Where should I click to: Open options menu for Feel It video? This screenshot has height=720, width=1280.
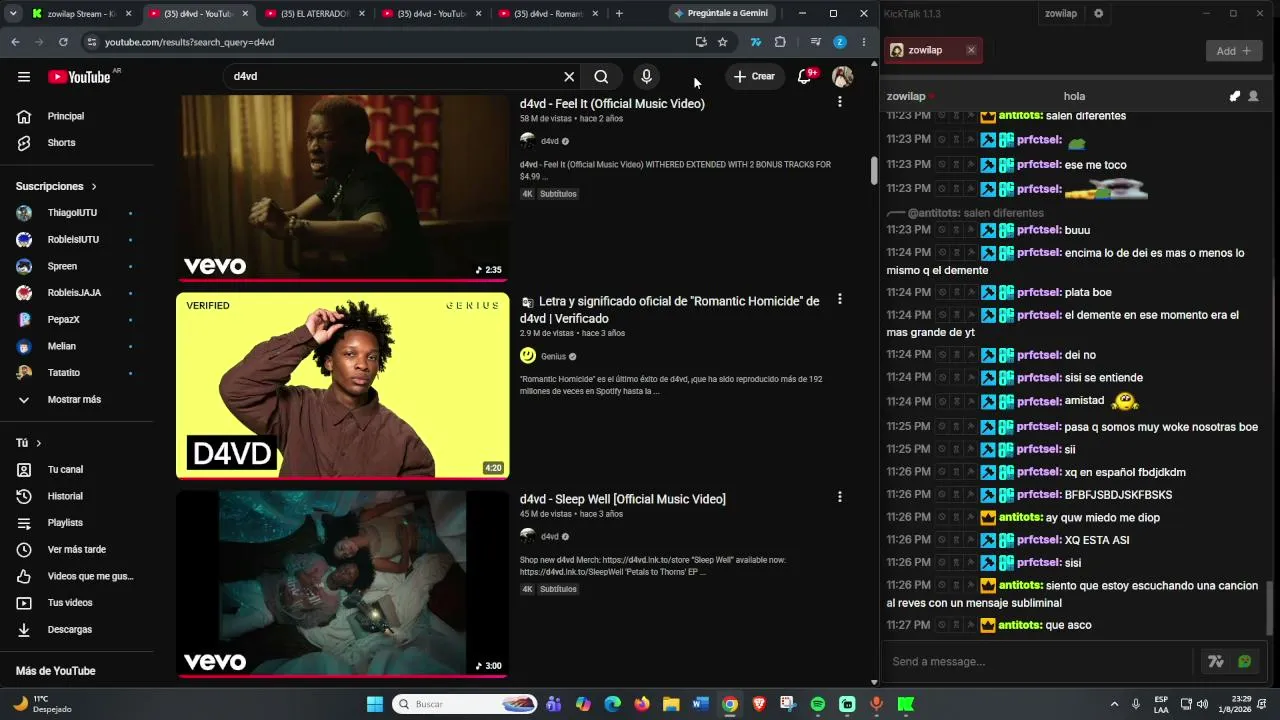pyautogui.click(x=840, y=102)
